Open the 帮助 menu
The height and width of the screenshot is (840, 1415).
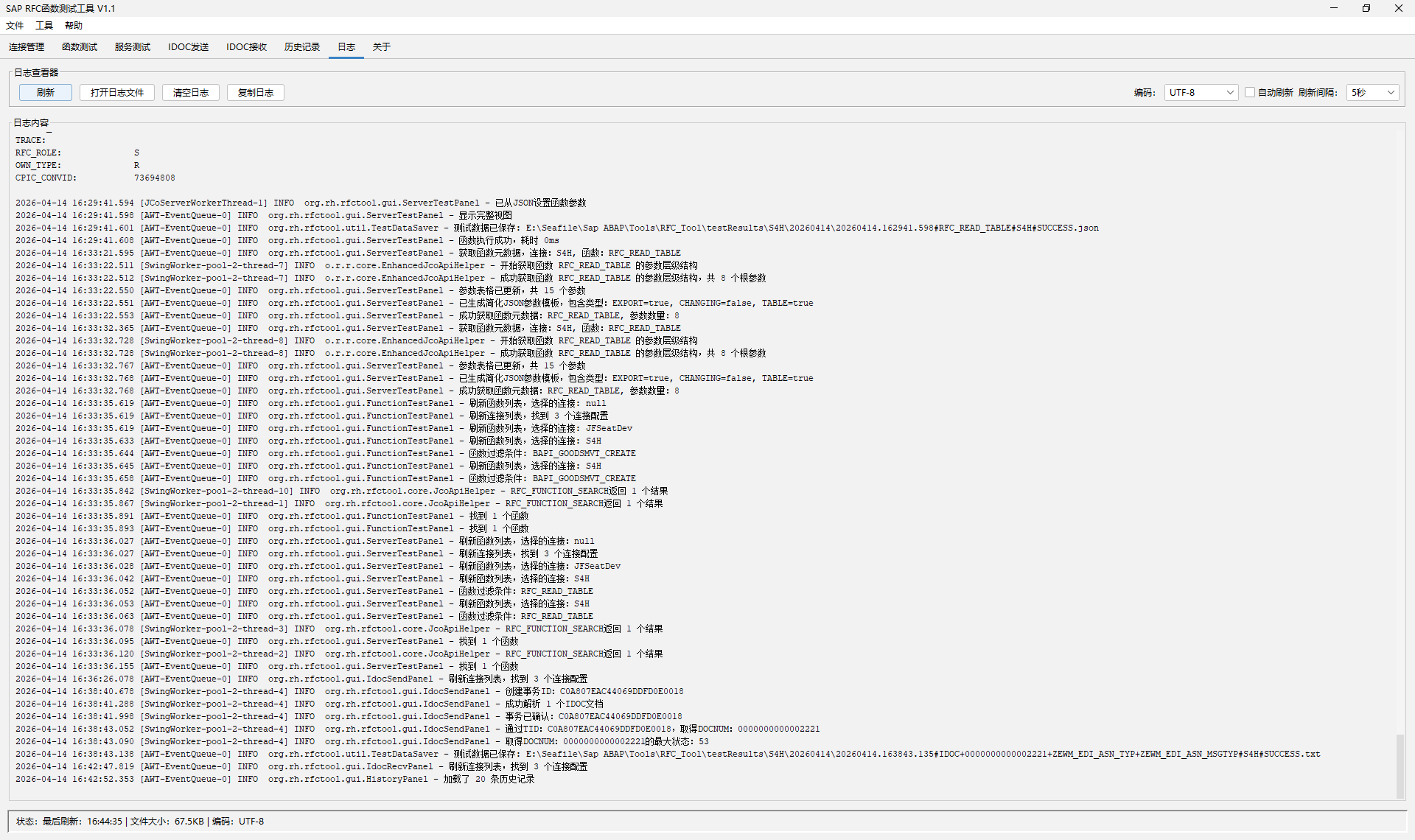(x=74, y=26)
